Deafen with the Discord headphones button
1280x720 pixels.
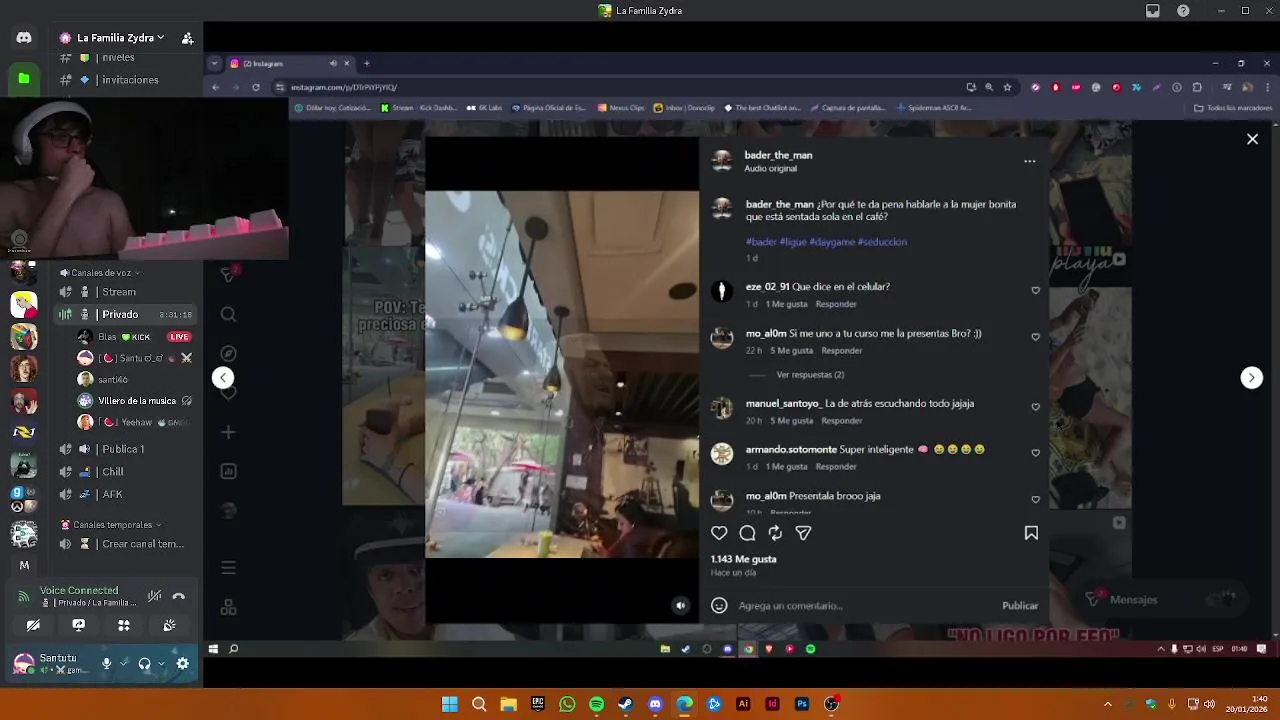[145, 663]
